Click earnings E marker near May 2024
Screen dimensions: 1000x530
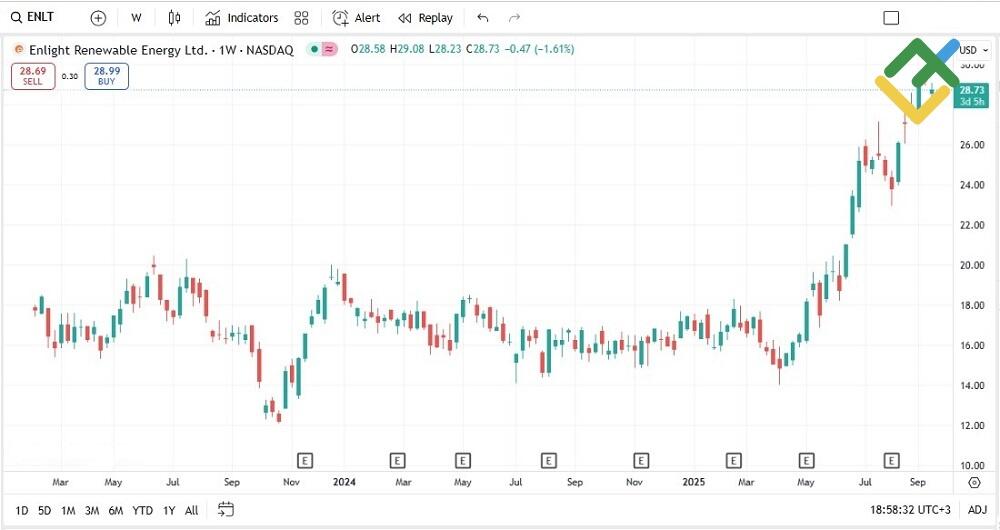point(463,460)
